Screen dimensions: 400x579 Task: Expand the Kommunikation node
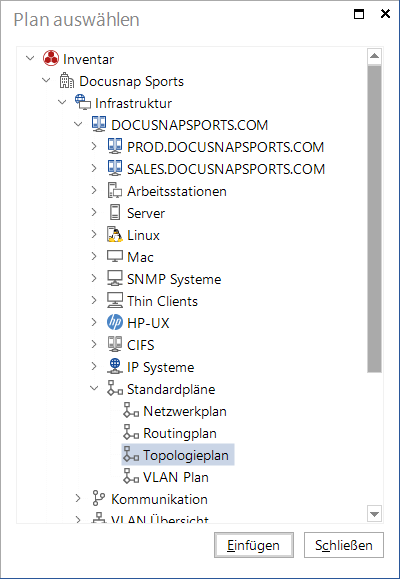(78, 498)
